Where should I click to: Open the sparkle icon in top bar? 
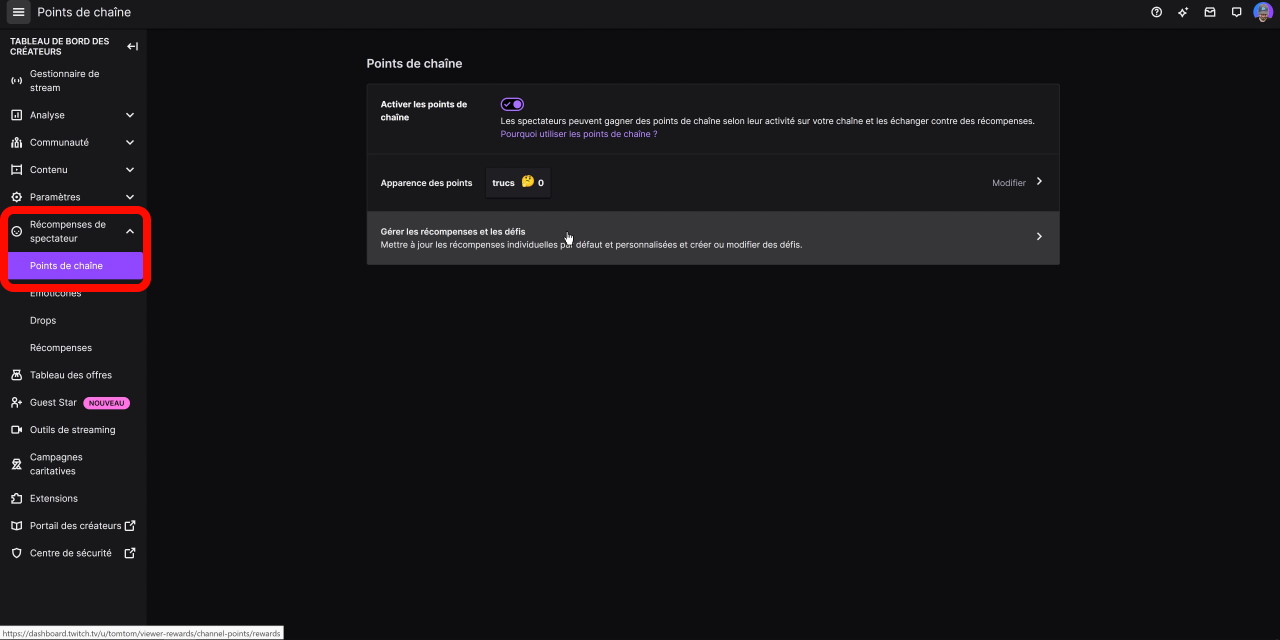(1183, 12)
